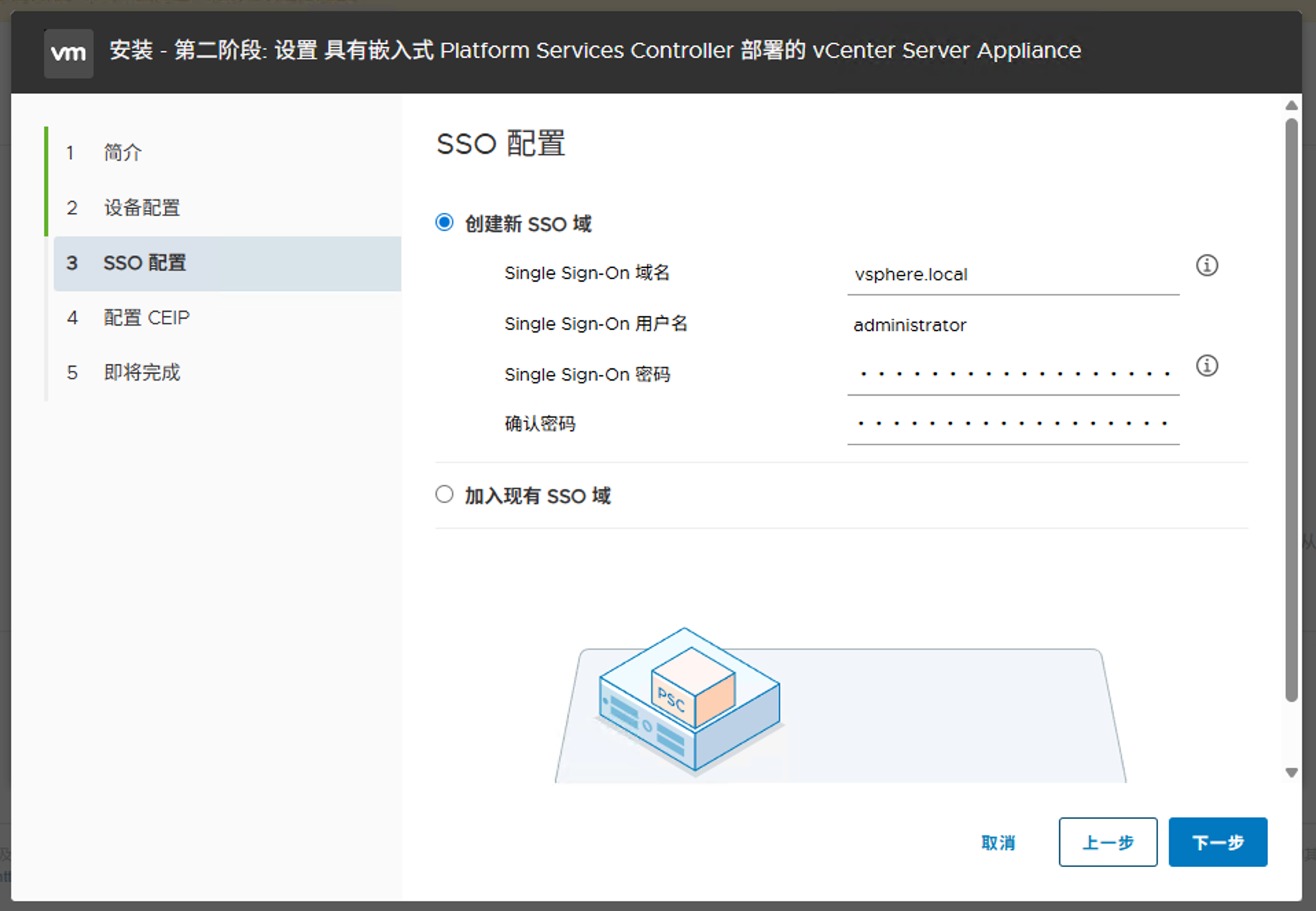Select the 创建新 SSO 域 radio button
The image size is (1316, 911).
[444, 223]
